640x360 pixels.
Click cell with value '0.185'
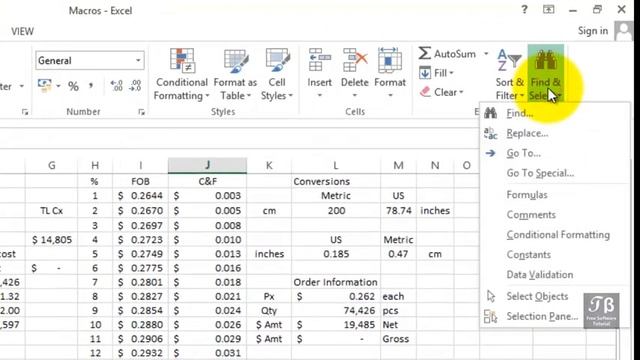[336, 254]
